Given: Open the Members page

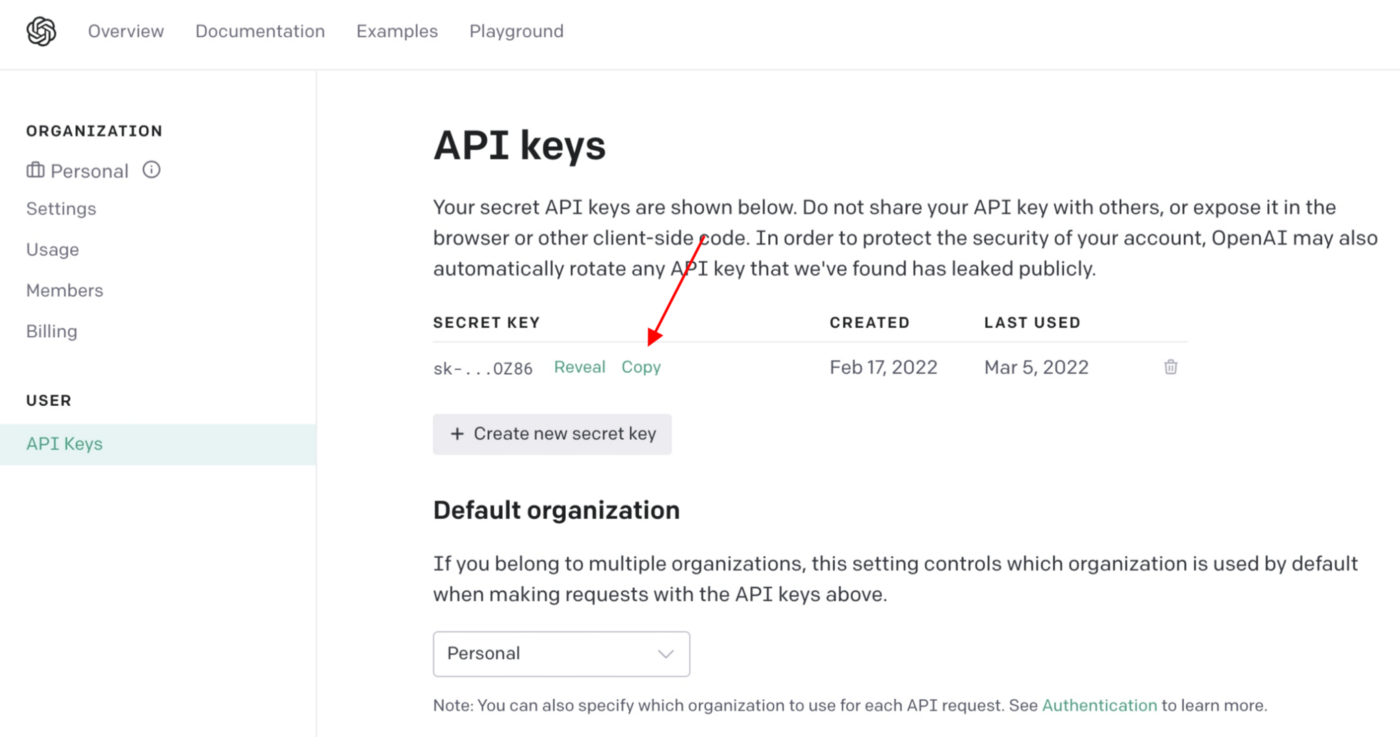Looking at the screenshot, I should [x=65, y=291].
